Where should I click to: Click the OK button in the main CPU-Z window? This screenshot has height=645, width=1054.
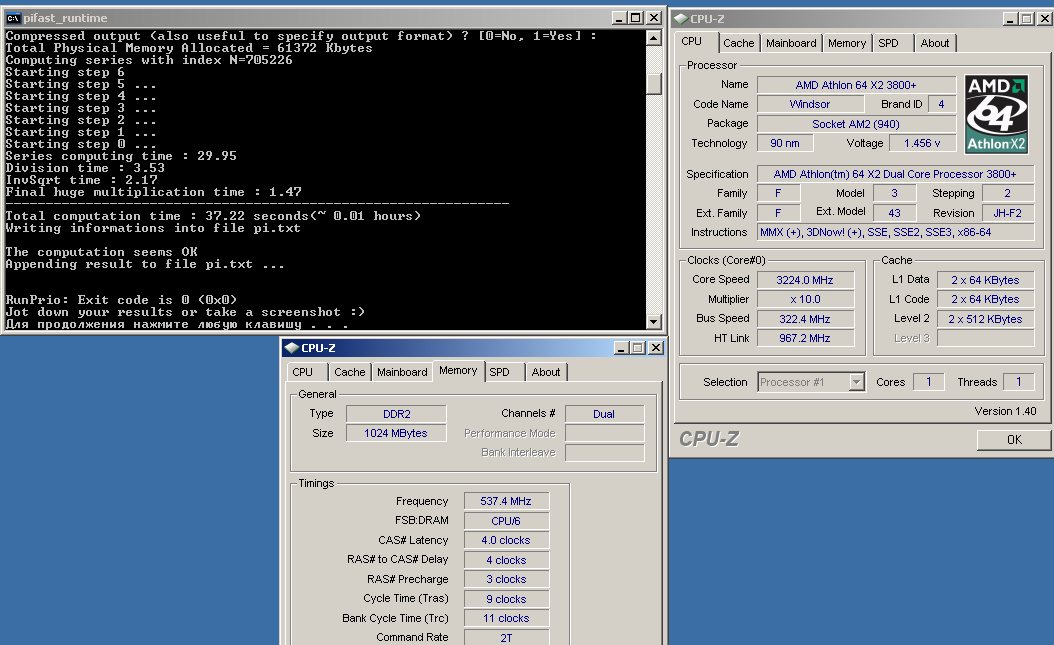1014,440
